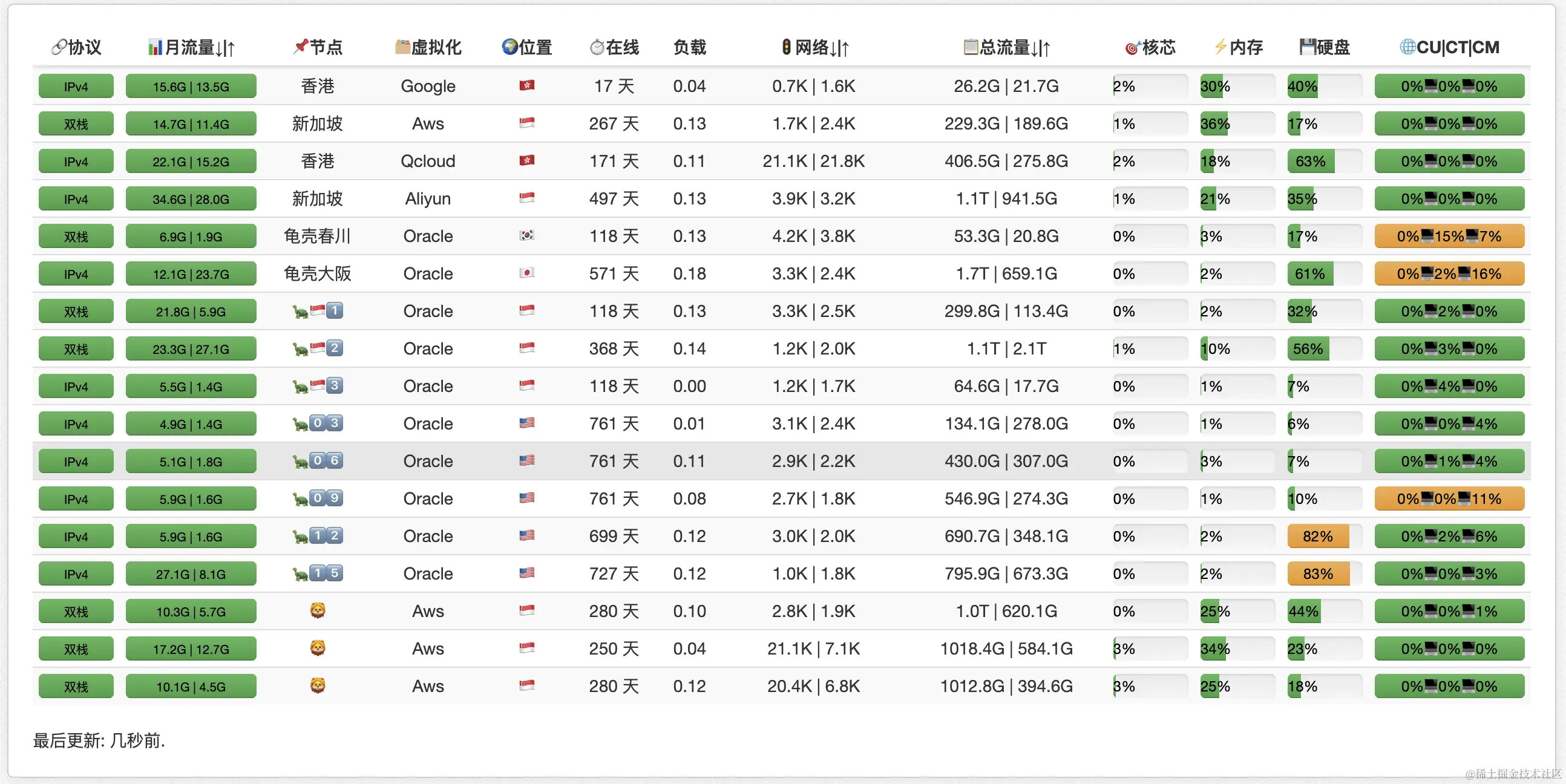Click the orange 83% disk usage bar
1566x784 pixels.
[1318, 573]
